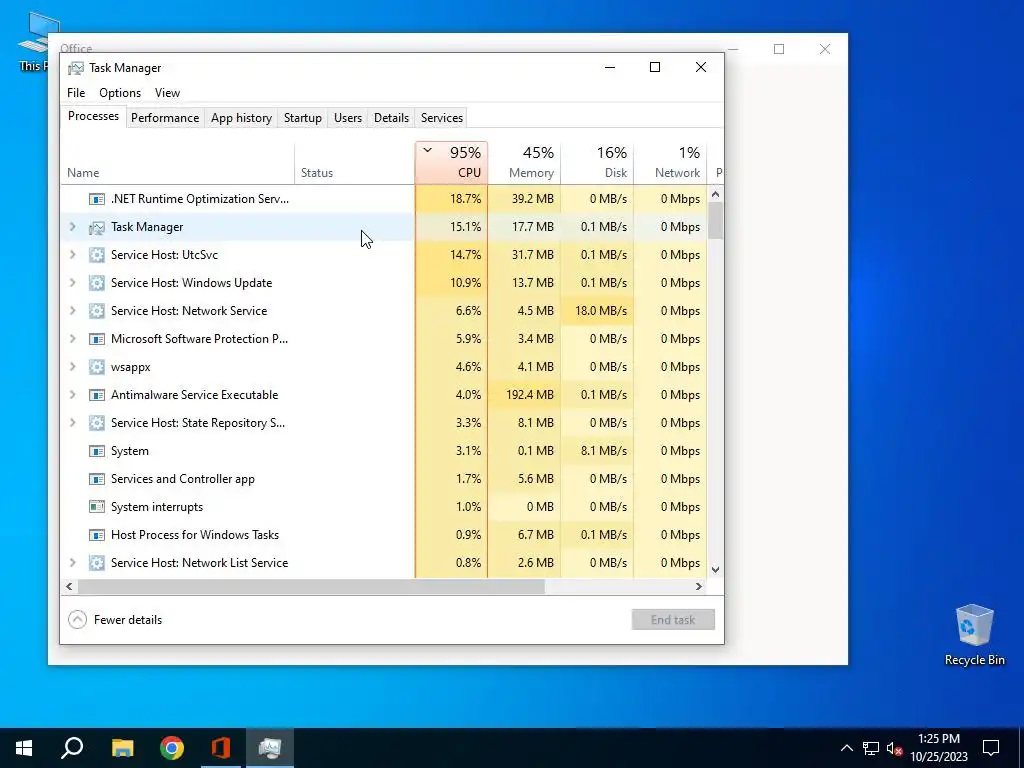1024x768 pixels.
Task: Click the Service Host: Network List Service gear icon
Action: 97,563
